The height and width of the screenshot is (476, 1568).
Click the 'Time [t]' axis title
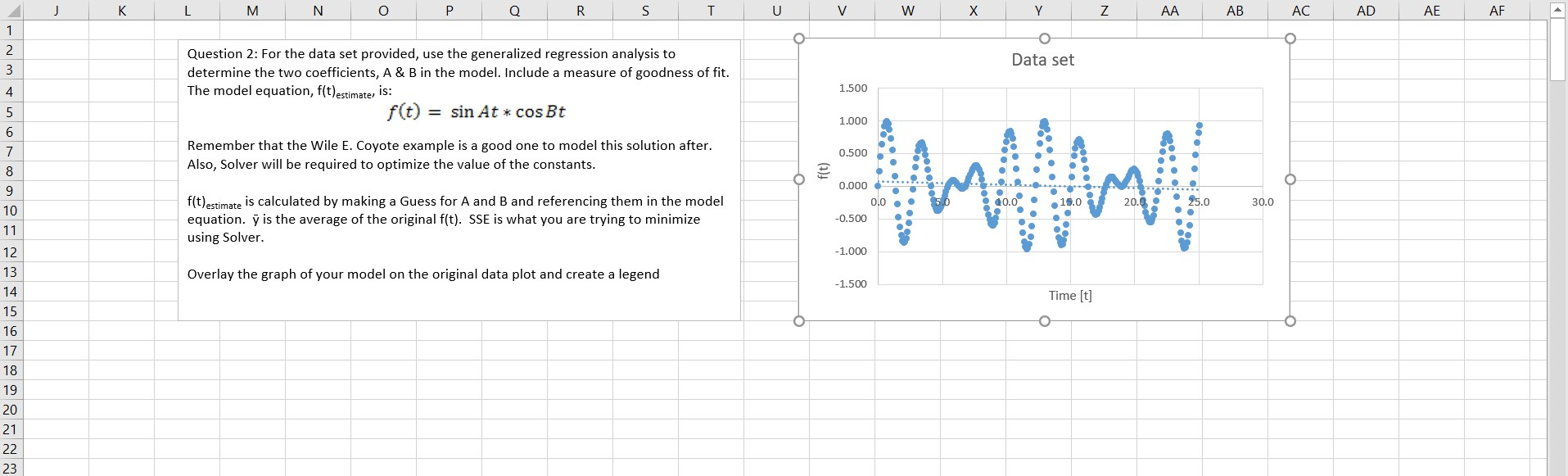(1070, 296)
